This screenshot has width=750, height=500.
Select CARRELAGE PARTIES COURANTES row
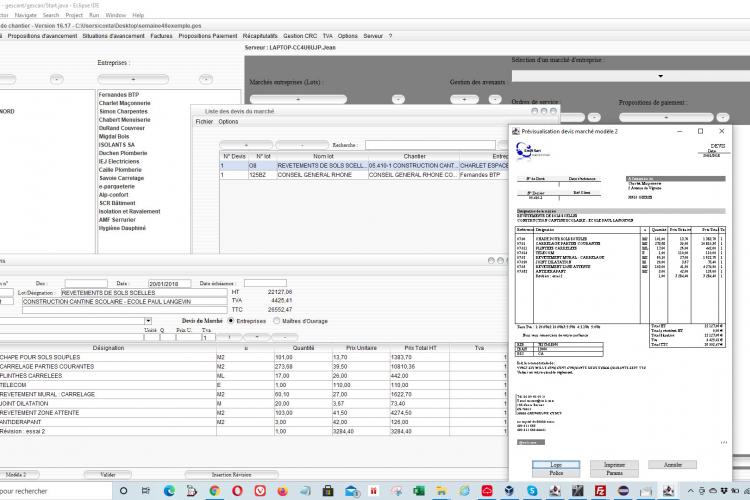click(x=253, y=367)
